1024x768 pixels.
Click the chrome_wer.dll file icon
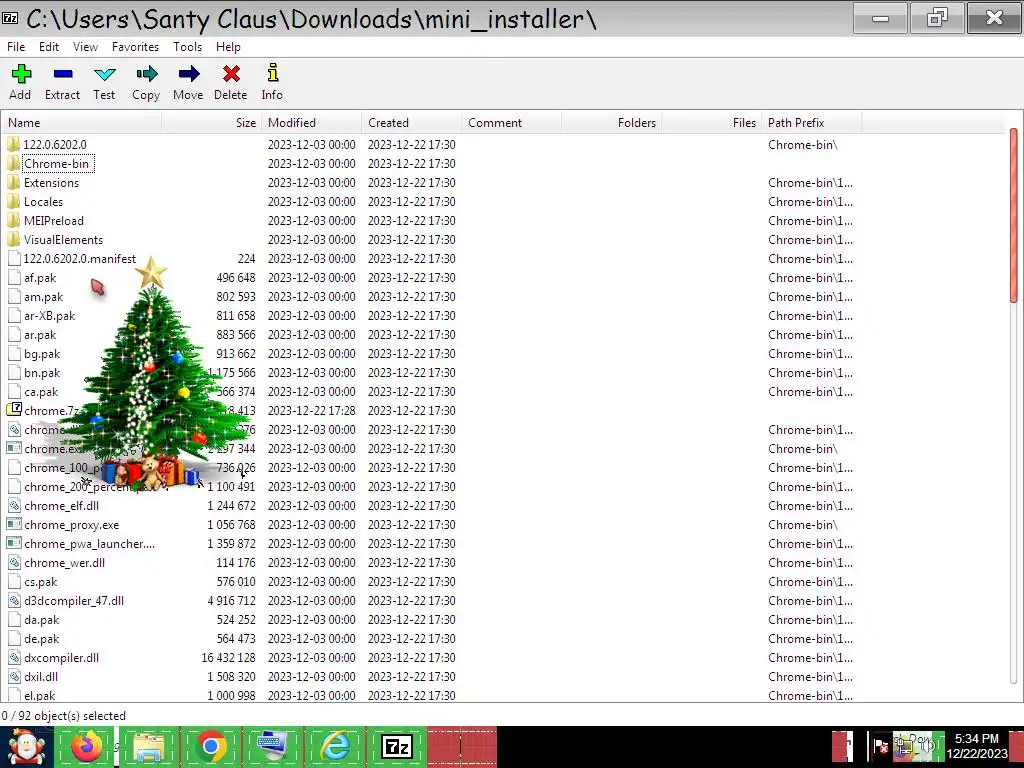(14, 562)
